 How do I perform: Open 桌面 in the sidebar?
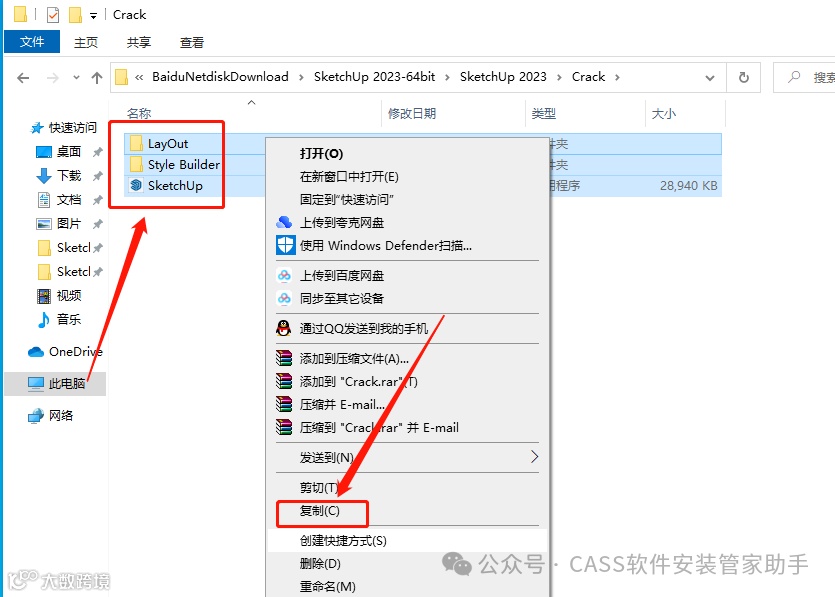pyautogui.click(x=60, y=152)
